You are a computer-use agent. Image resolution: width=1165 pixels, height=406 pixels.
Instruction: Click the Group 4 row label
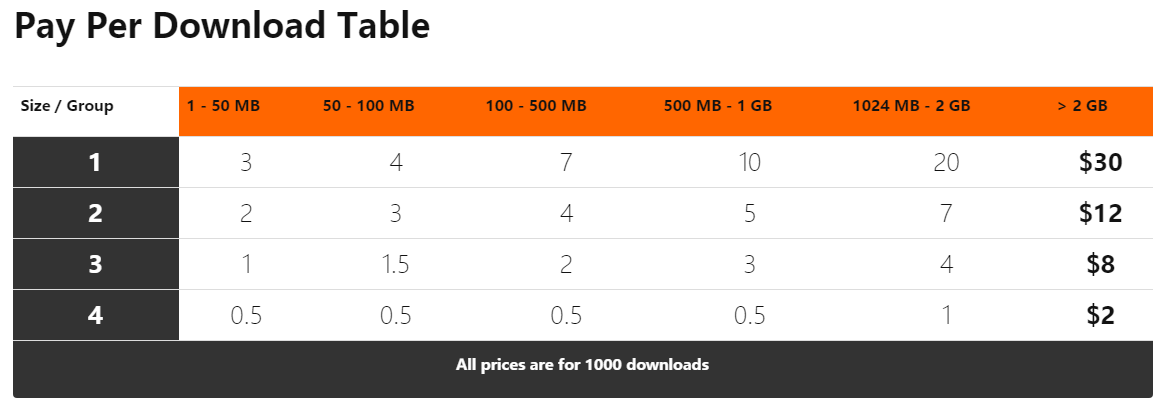tap(96, 315)
